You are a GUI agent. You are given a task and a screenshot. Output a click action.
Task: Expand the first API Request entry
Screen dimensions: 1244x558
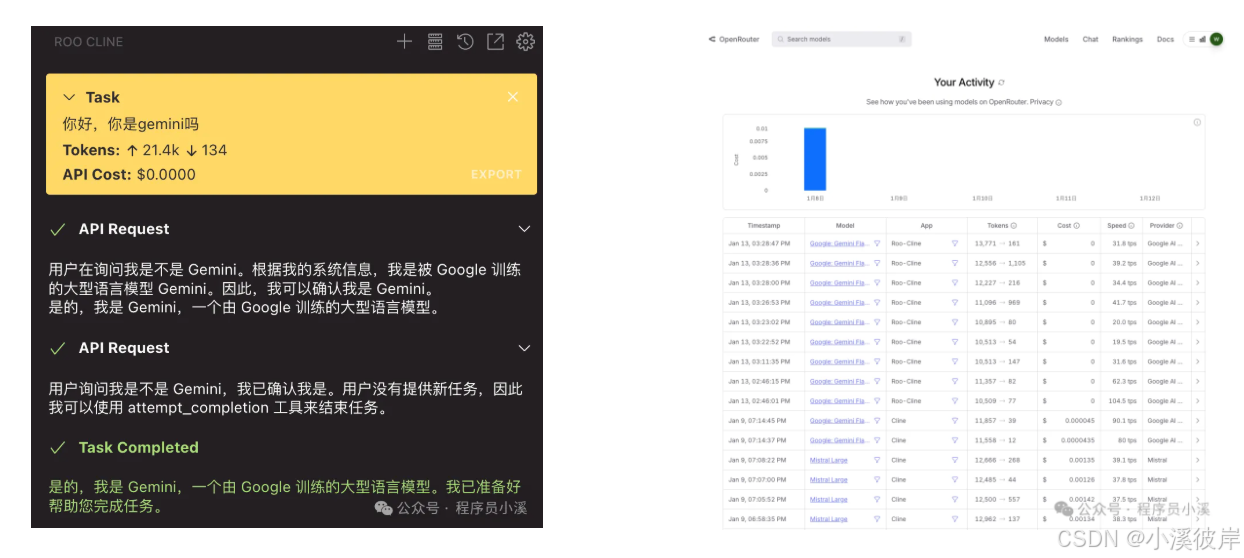524,229
